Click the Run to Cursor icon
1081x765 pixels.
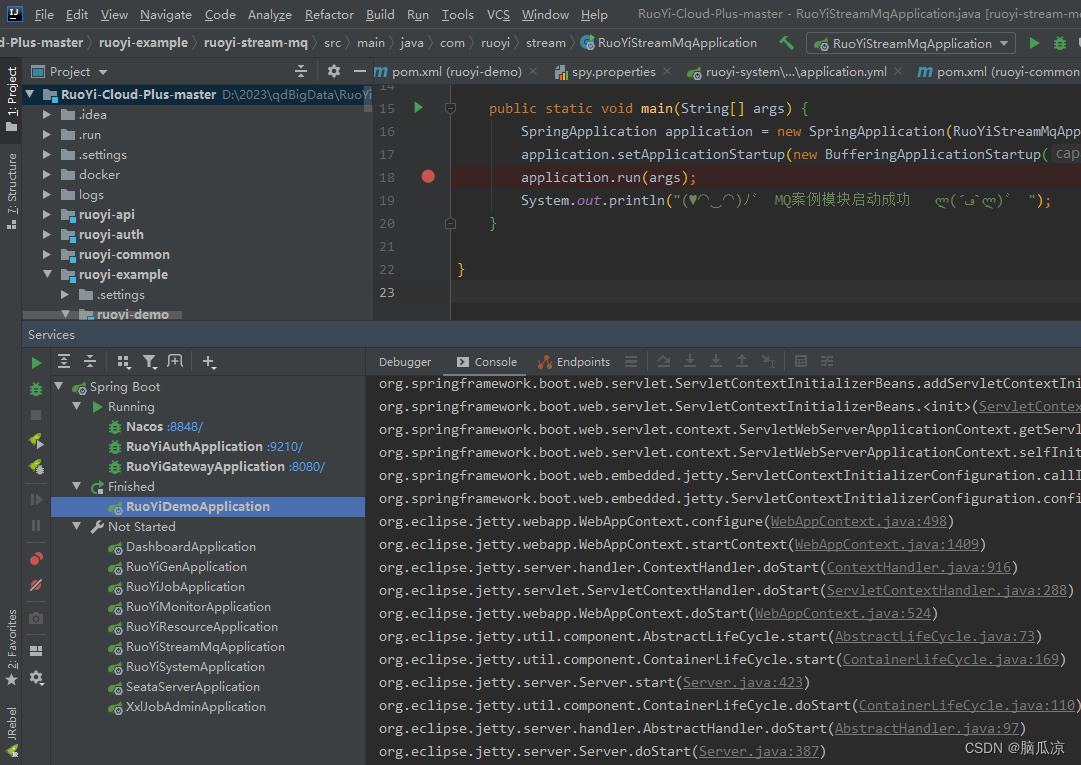768,361
